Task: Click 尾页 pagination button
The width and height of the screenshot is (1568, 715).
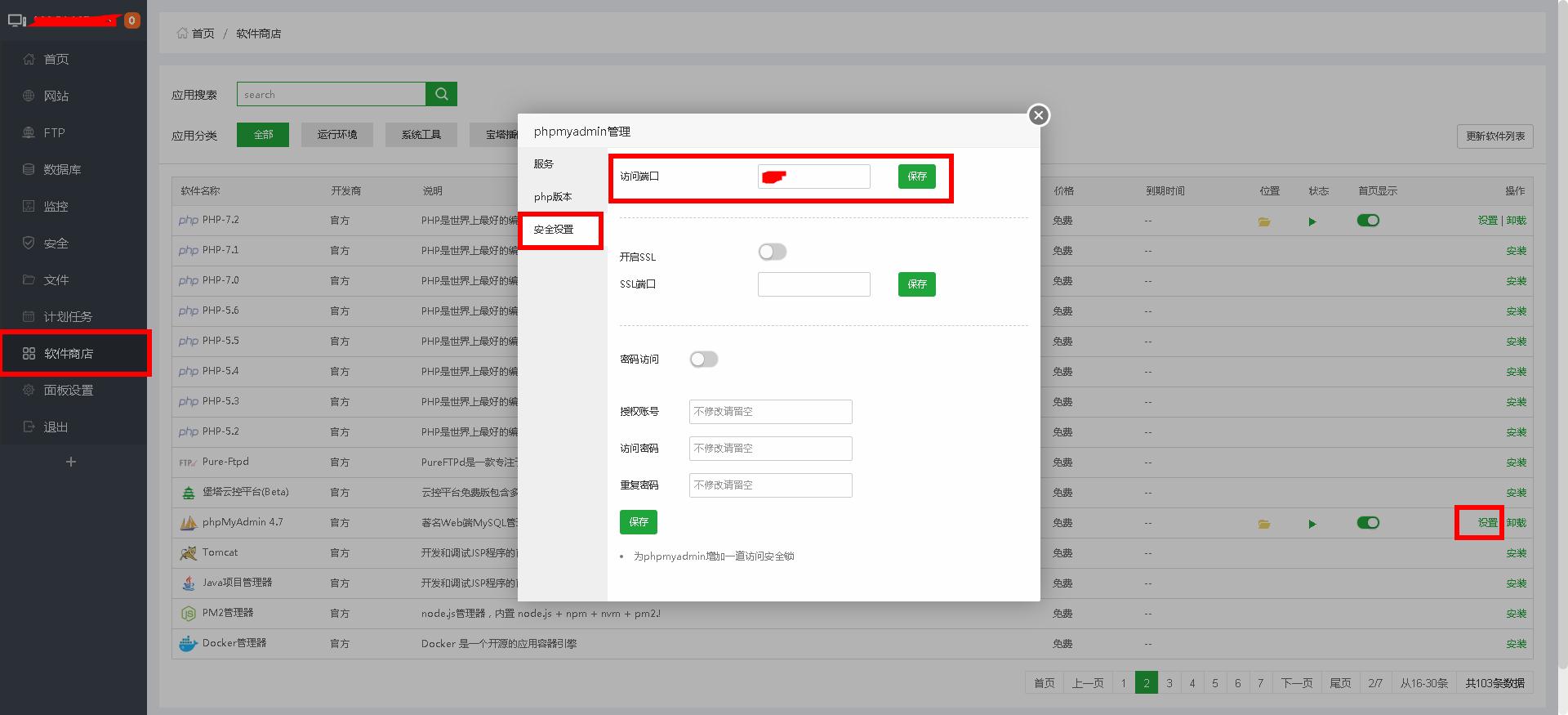Action: click(x=1340, y=683)
